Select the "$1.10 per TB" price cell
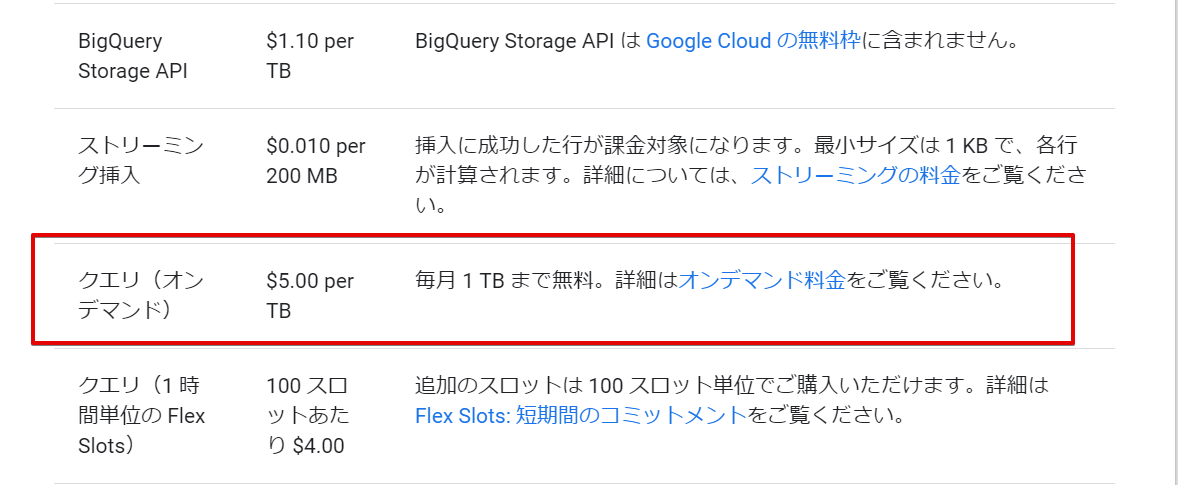The width and height of the screenshot is (1178, 485). 309,56
